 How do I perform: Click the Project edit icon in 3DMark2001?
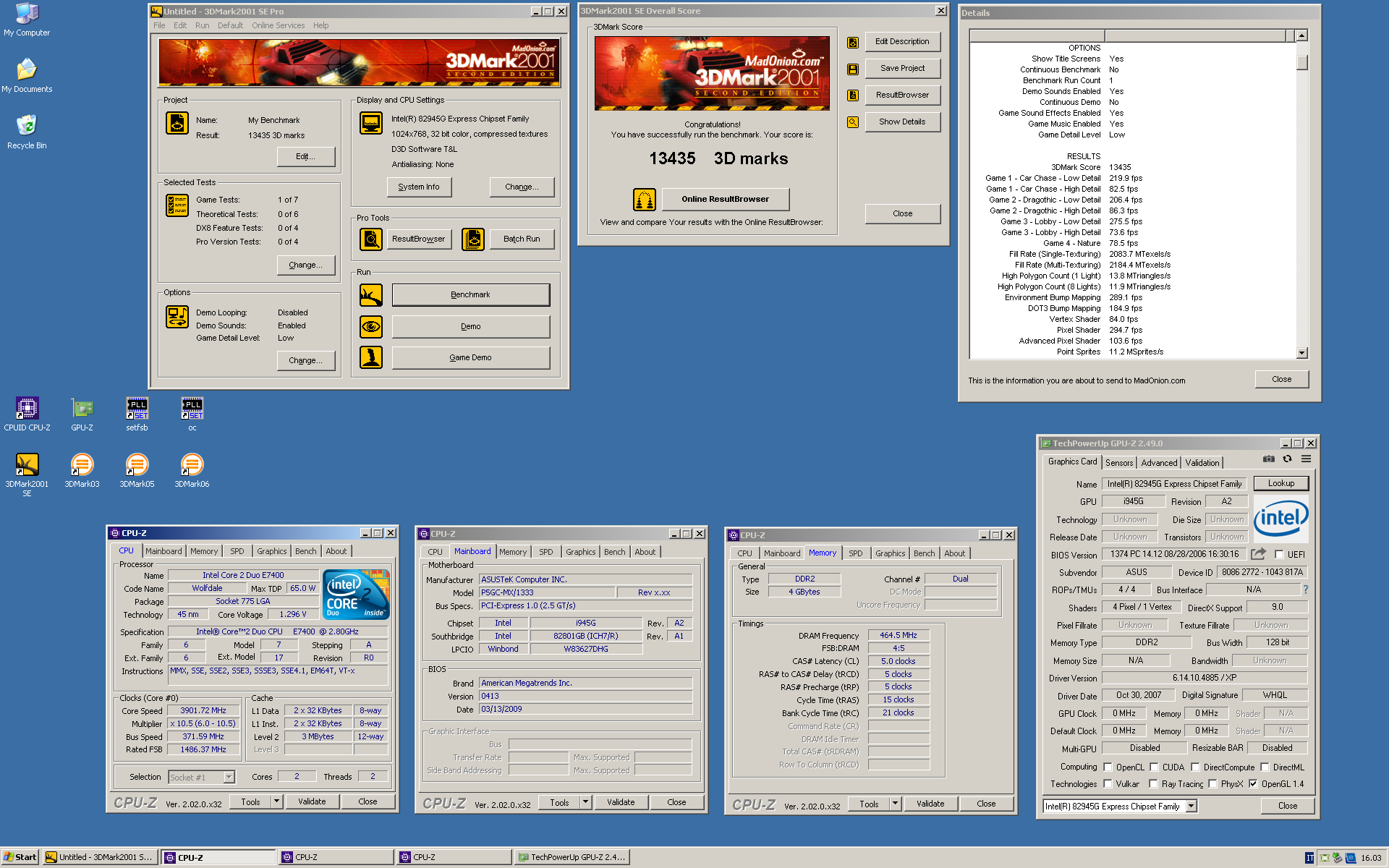coord(177,123)
